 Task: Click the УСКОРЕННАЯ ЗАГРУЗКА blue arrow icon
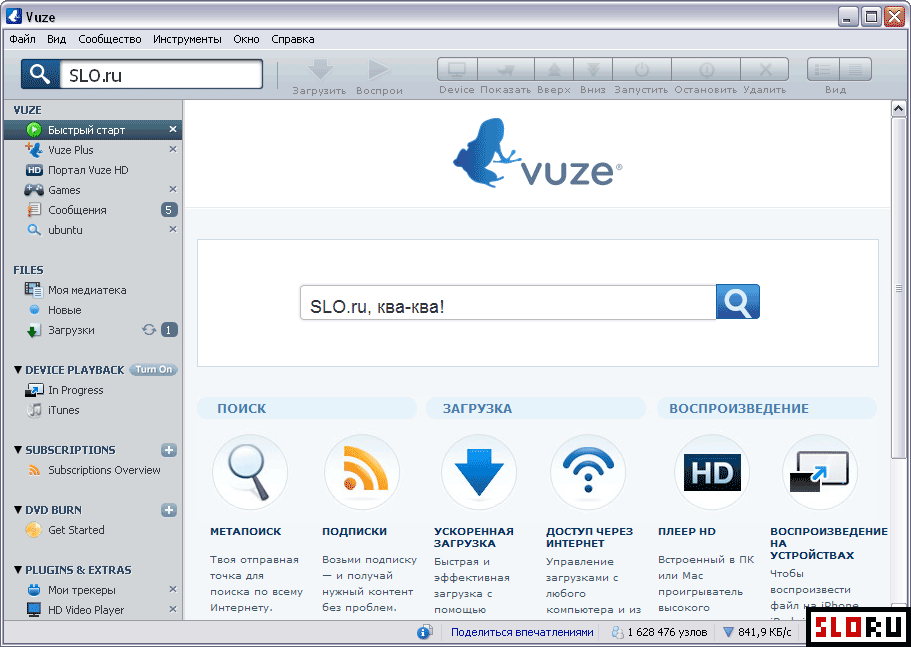coord(479,472)
